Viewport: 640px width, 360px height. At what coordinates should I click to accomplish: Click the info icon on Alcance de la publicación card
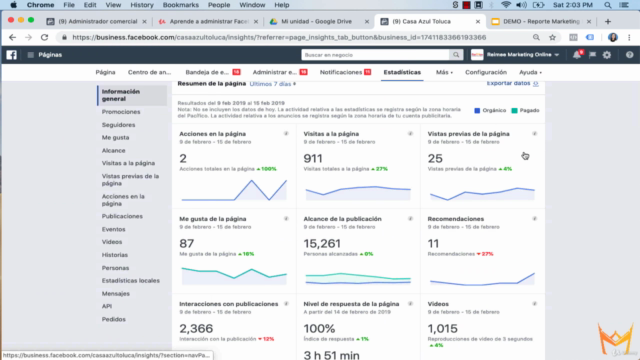click(410, 219)
